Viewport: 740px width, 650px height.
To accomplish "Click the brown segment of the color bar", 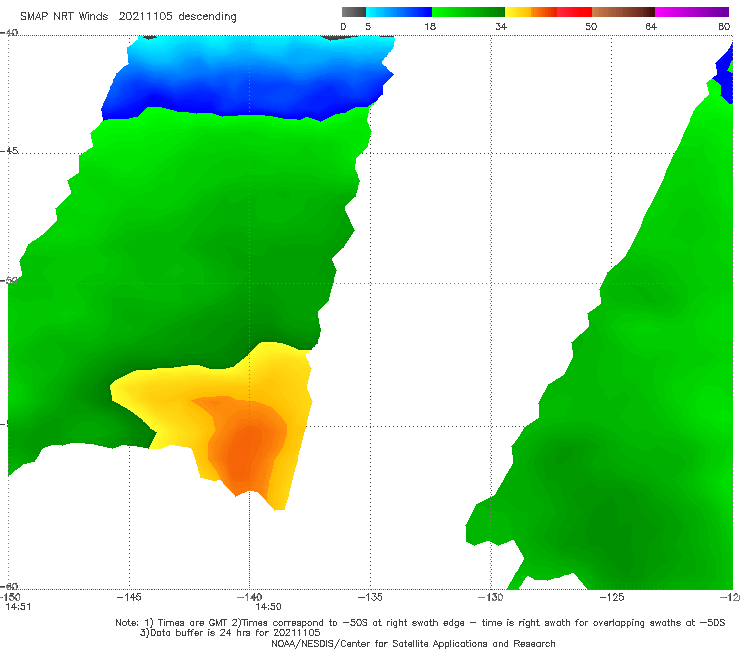I will [623, 12].
